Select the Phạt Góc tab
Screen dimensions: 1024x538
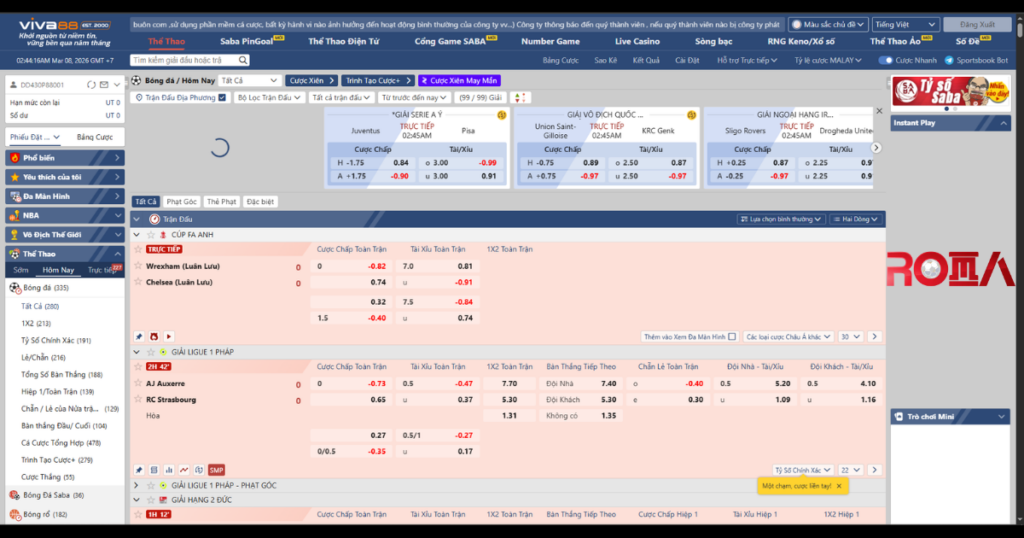click(x=181, y=201)
